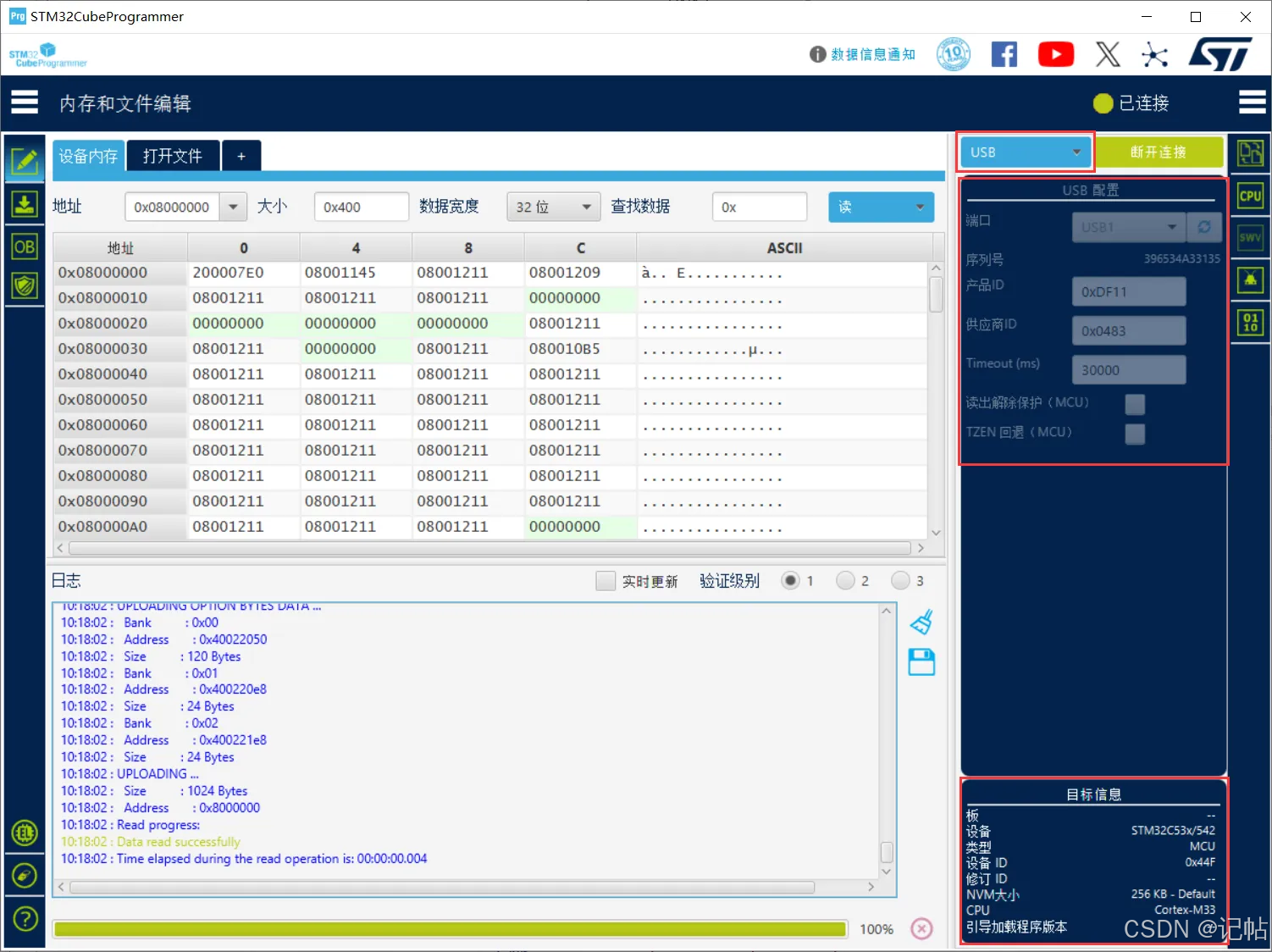This screenshot has height=952, width=1272.
Task: Expand the address dropdown arrow
Action: point(233,207)
